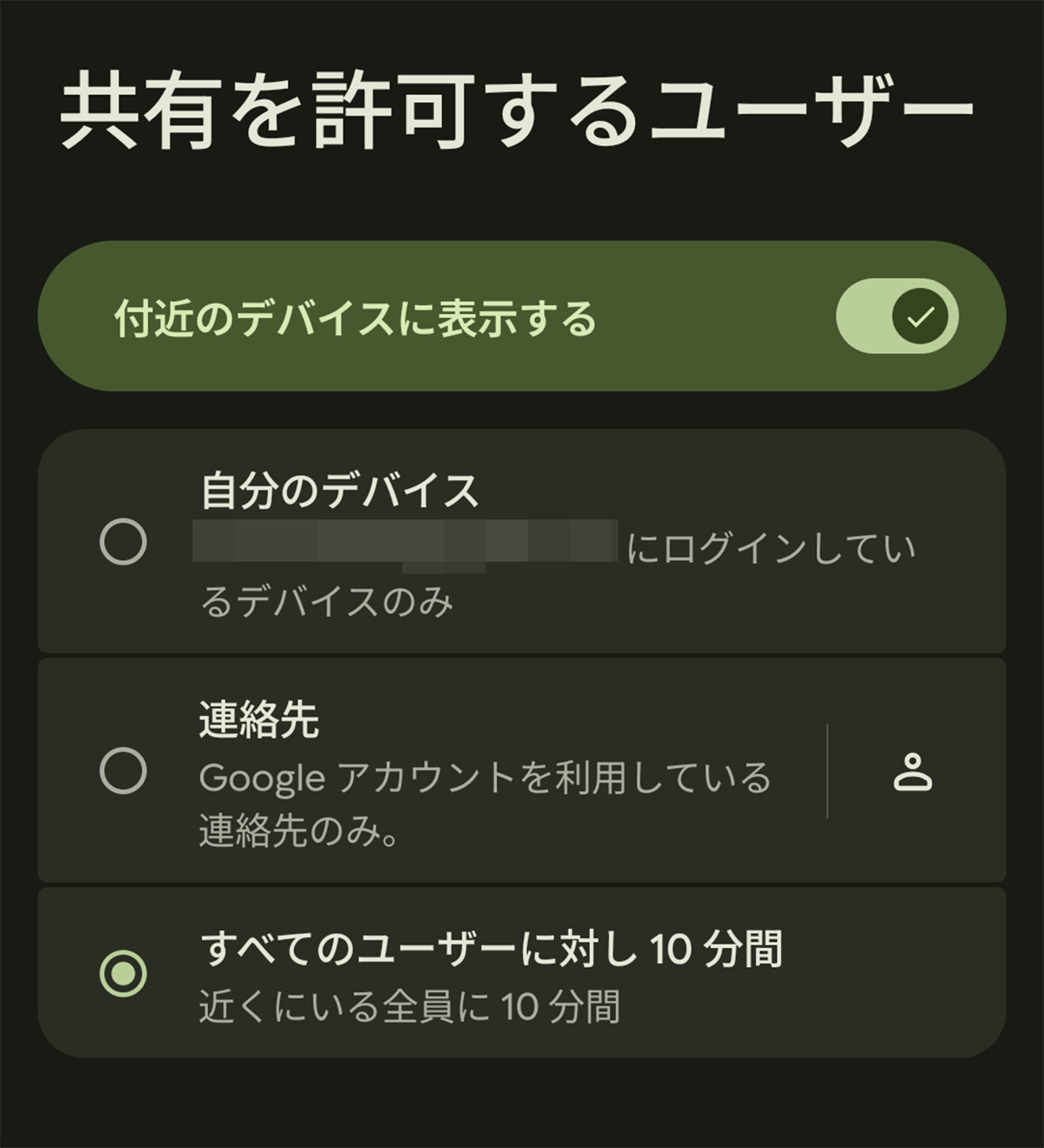Click the にログインしてい text
This screenshot has width=1044, height=1148.
(x=771, y=549)
